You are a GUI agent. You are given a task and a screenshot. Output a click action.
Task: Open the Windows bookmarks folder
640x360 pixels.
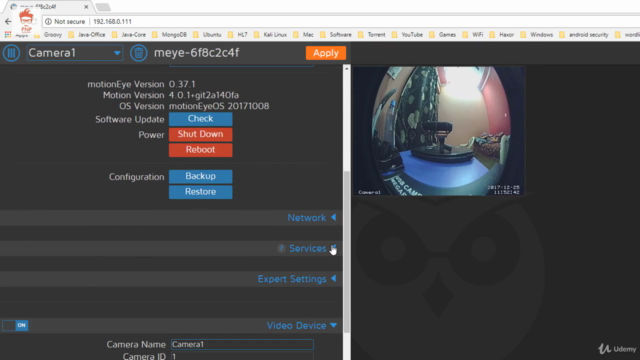click(536, 35)
